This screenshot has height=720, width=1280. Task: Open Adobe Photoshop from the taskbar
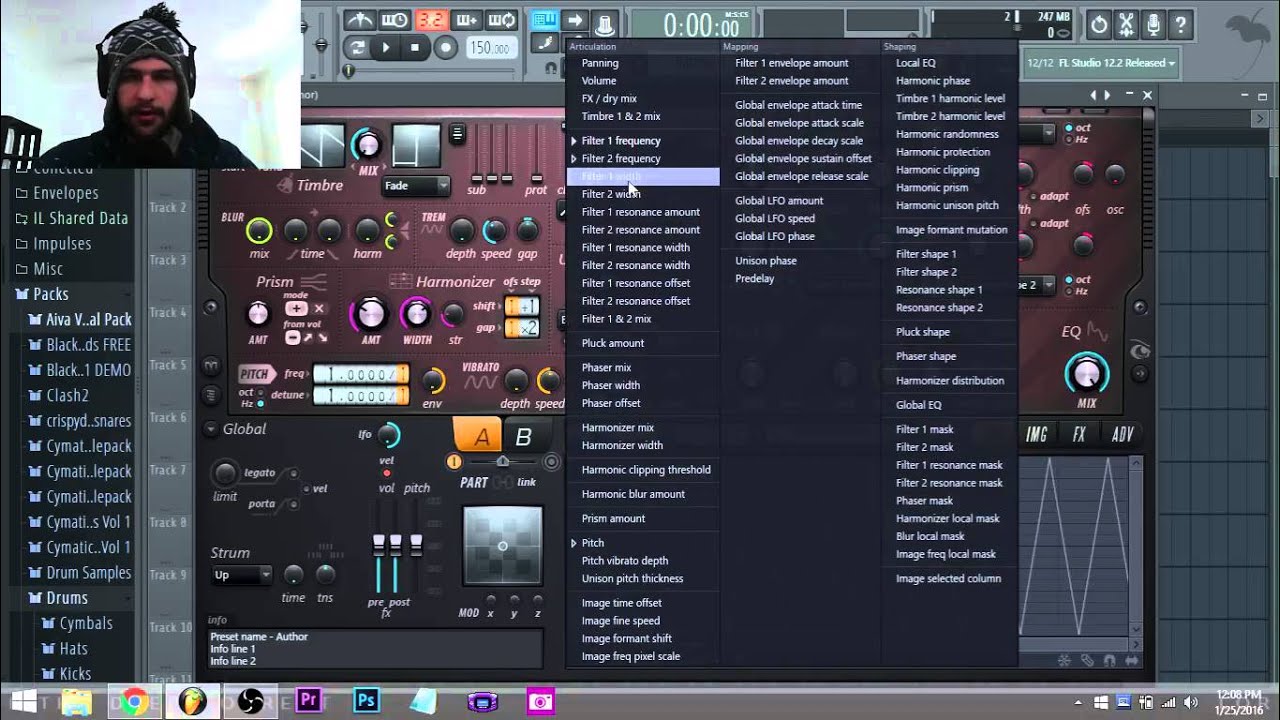point(367,701)
